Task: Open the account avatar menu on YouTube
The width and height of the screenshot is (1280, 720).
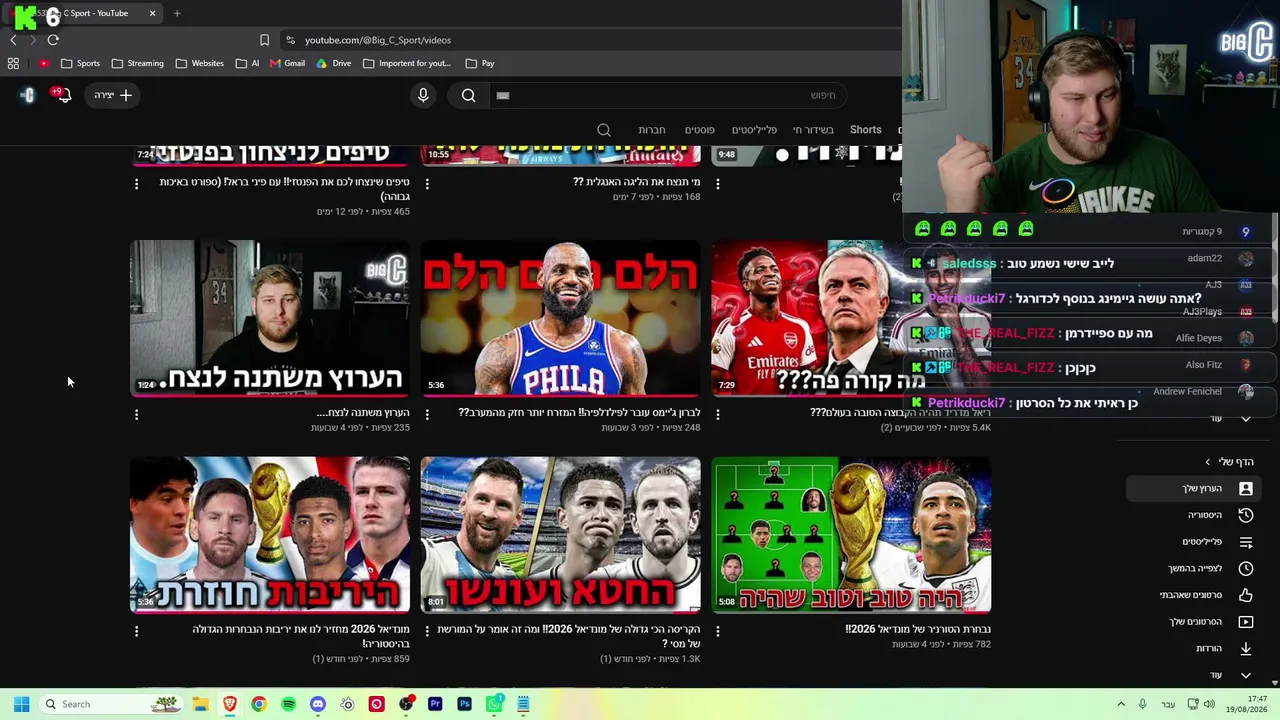Action: [27, 95]
